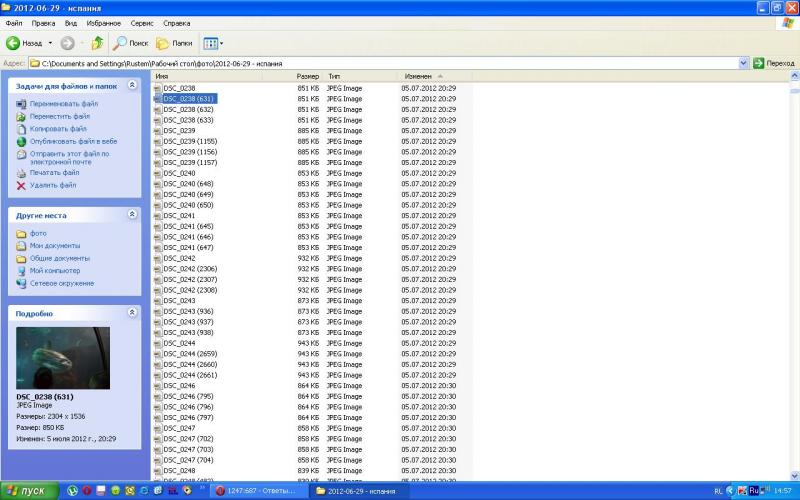Click the grey Forward arrow button

tap(67, 43)
